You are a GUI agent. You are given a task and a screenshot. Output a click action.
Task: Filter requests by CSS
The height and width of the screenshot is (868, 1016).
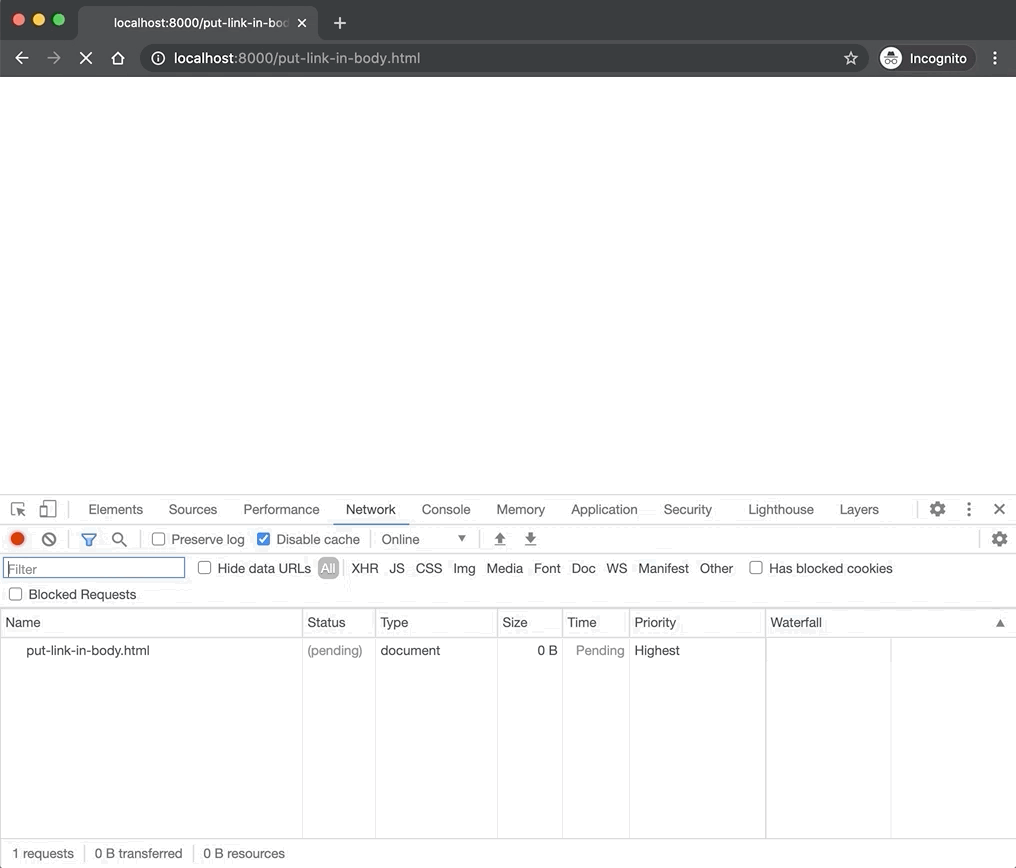(428, 568)
